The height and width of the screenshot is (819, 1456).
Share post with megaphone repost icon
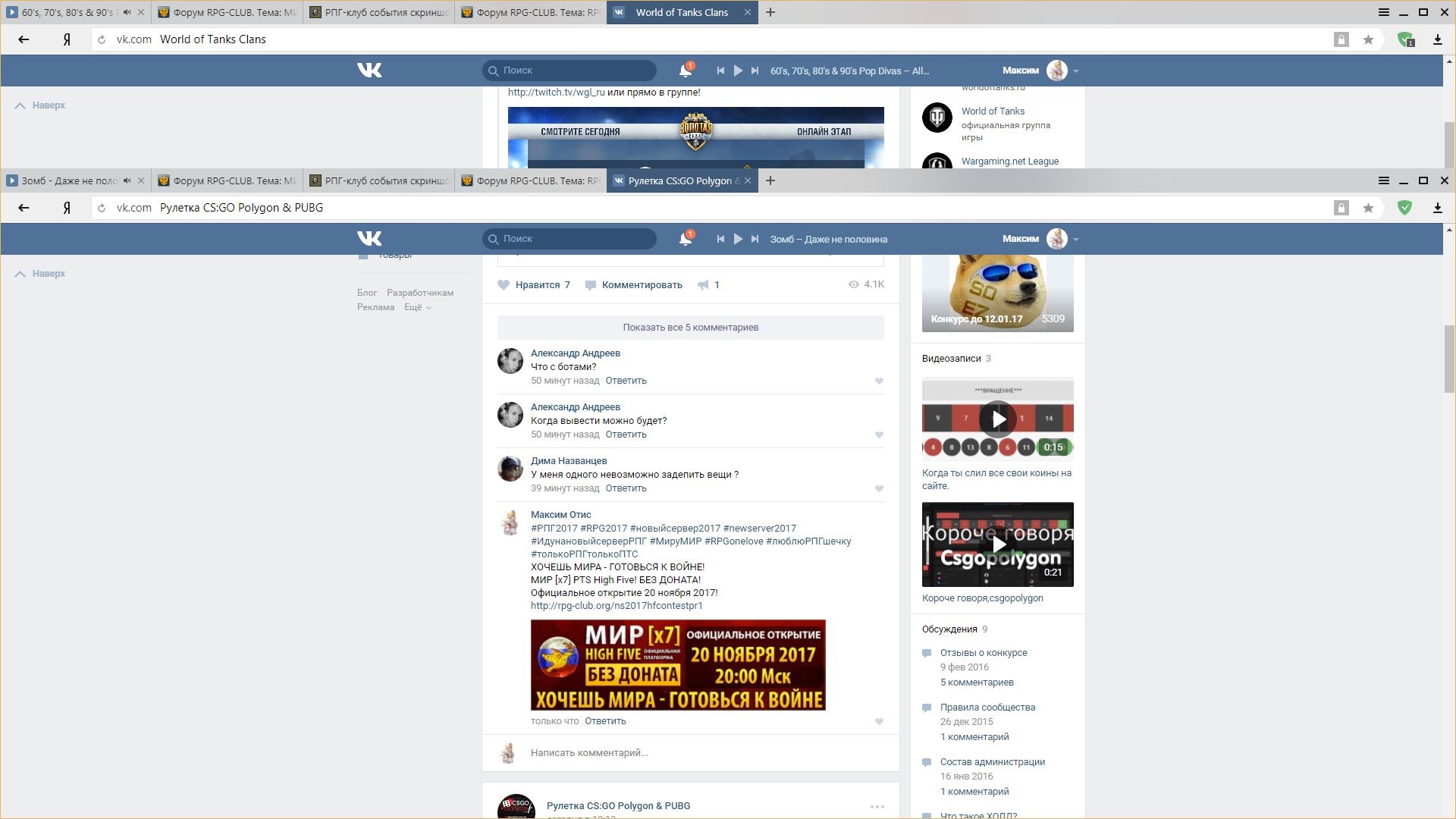click(704, 285)
